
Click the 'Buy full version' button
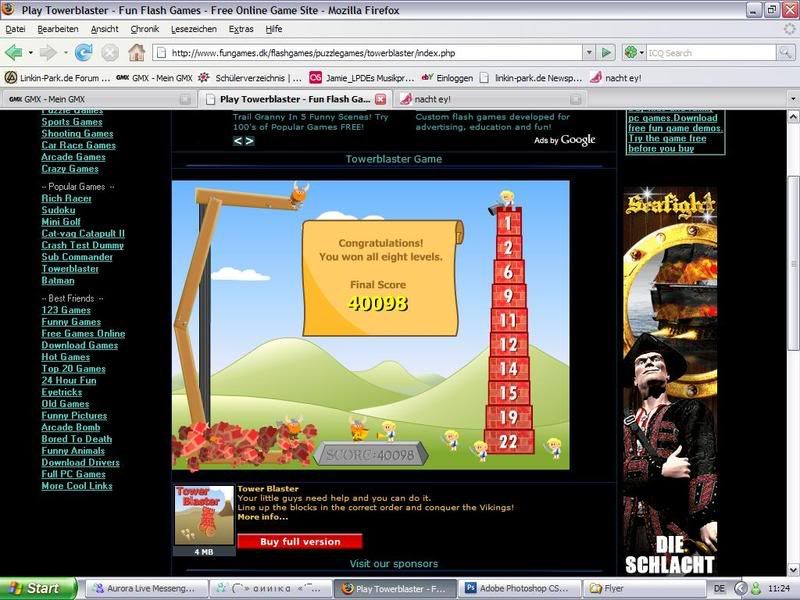300,541
